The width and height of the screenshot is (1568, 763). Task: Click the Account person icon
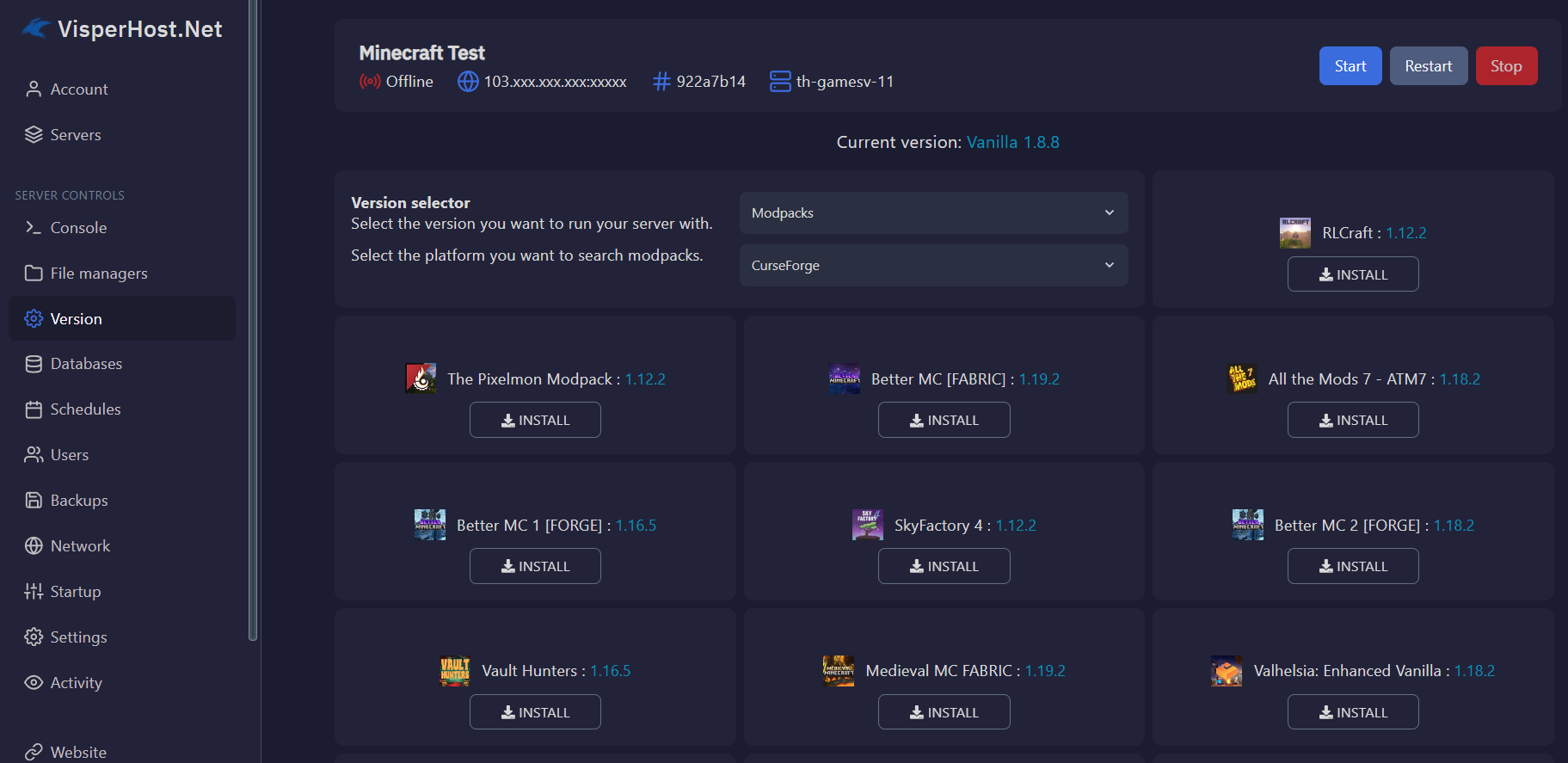coord(34,89)
